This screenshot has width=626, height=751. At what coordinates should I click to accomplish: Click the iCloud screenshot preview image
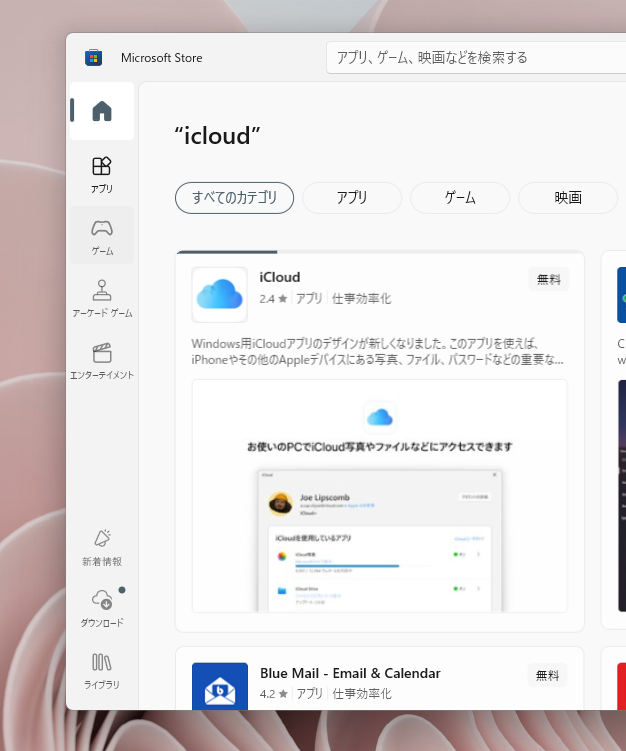380,496
